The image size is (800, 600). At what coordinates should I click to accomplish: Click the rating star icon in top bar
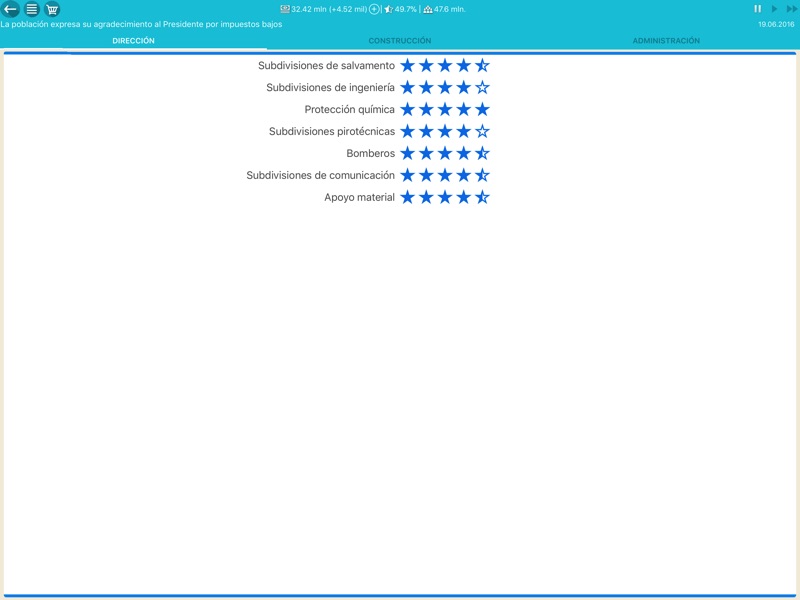[389, 9]
